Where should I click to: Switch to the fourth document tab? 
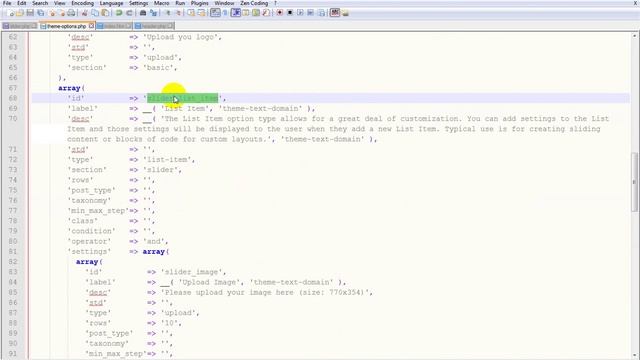(154, 26)
